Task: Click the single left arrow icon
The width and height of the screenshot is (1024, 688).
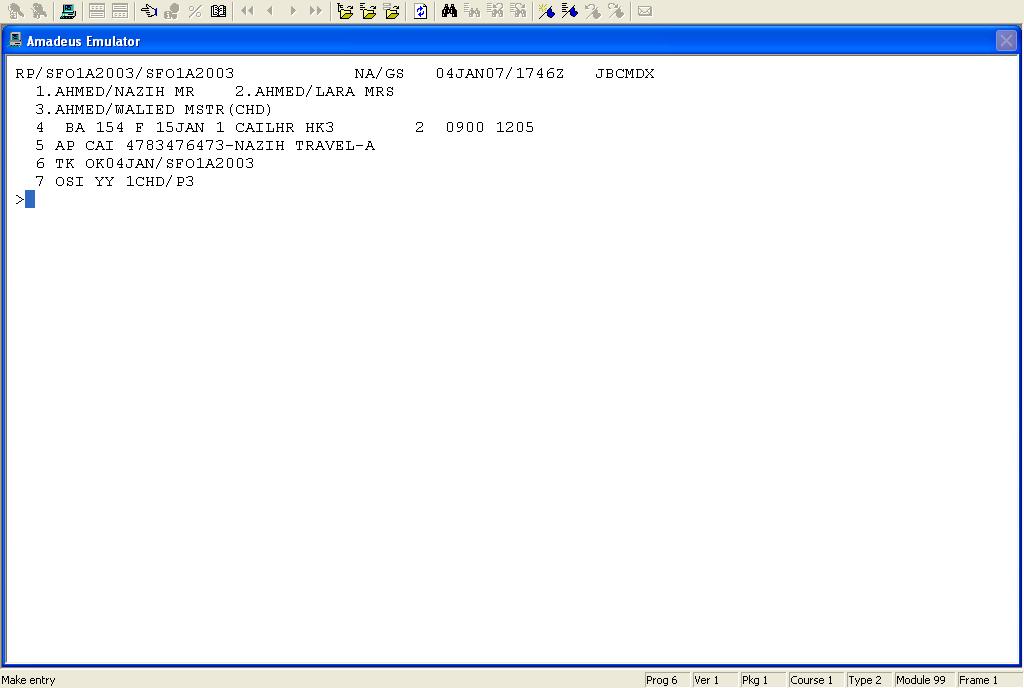Action: 270,11
